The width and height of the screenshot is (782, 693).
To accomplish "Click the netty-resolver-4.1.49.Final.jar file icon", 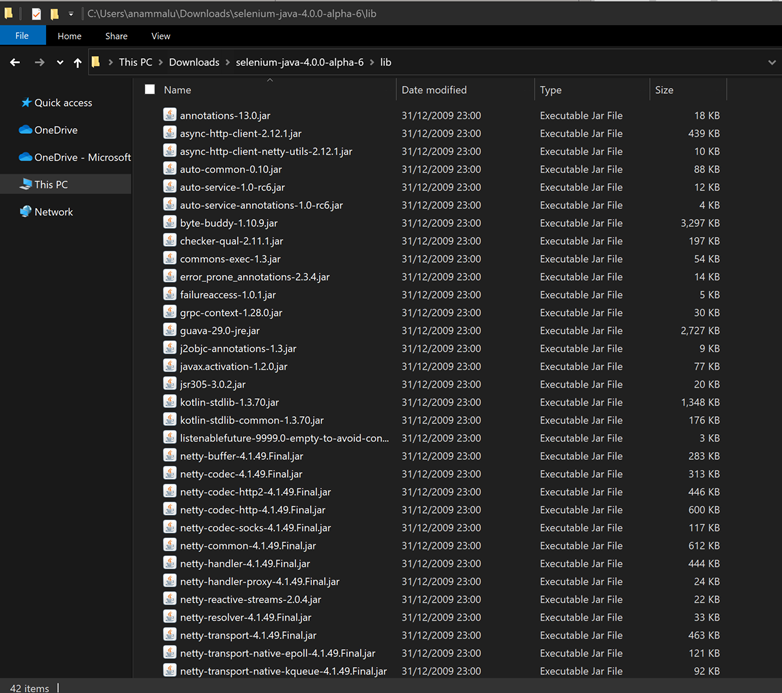I will click(x=170, y=617).
